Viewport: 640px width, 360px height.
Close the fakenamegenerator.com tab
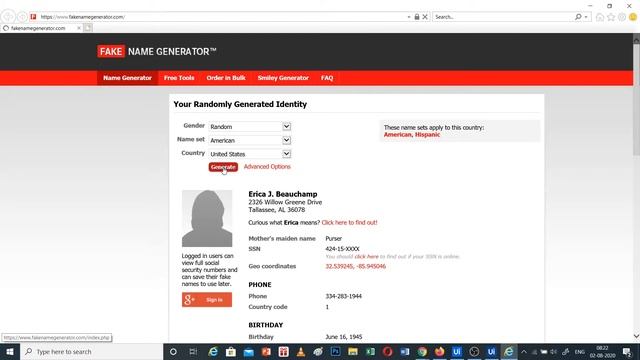coord(79,28)
